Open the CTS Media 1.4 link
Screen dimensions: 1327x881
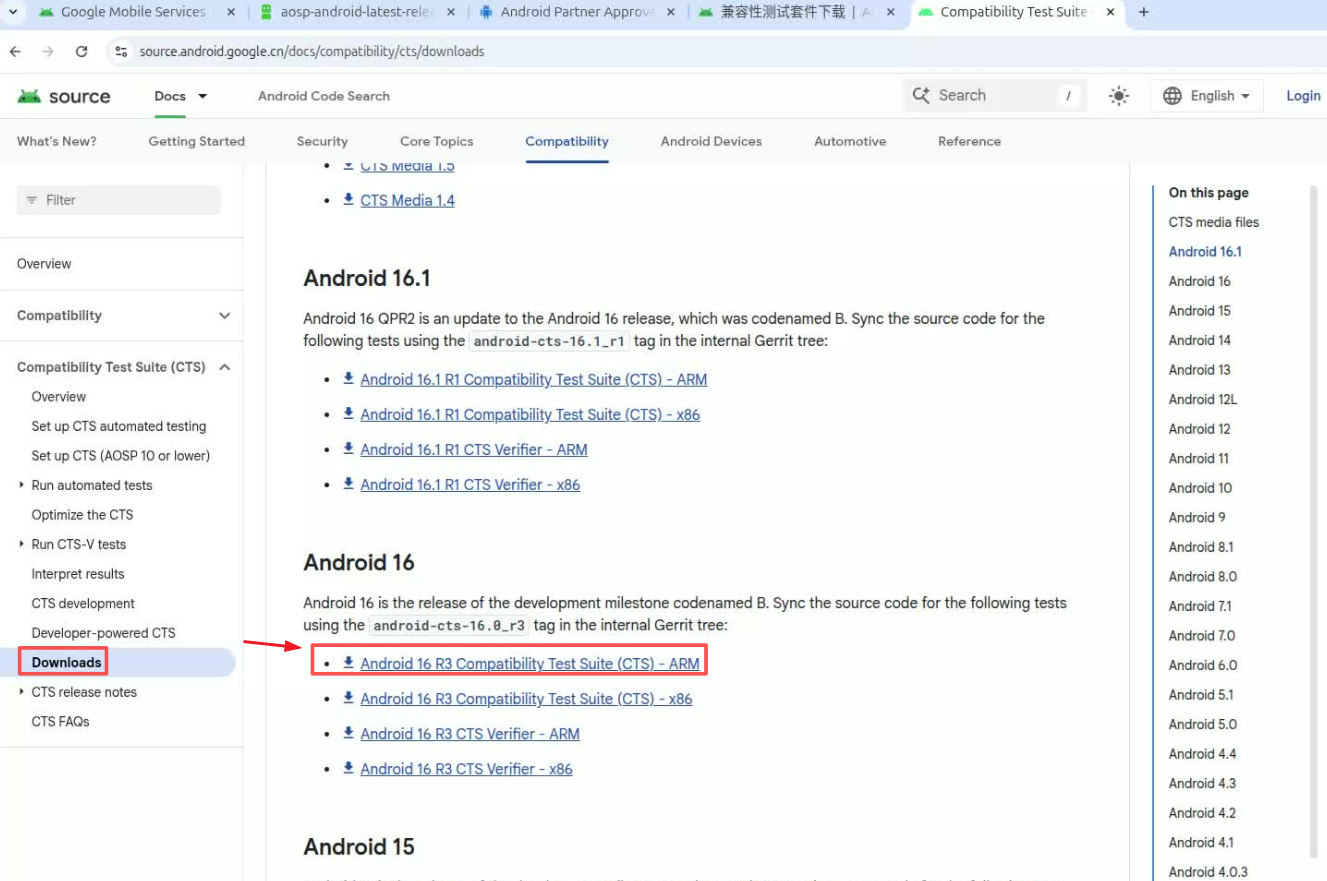pos(407,201)
